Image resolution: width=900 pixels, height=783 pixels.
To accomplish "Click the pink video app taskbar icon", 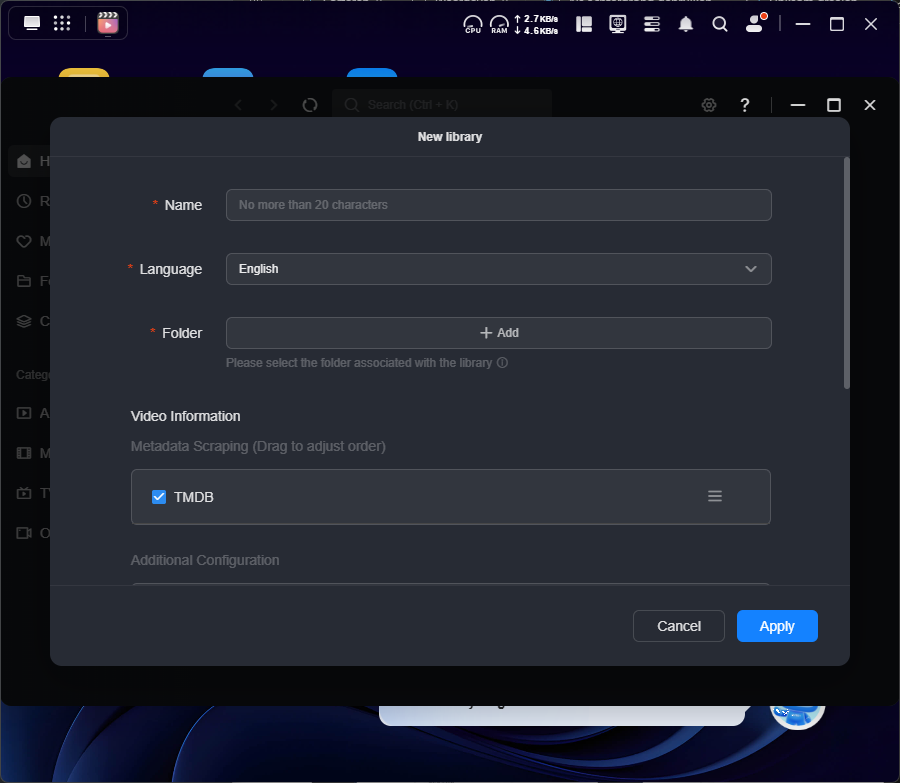I will [x=108, y=24].
